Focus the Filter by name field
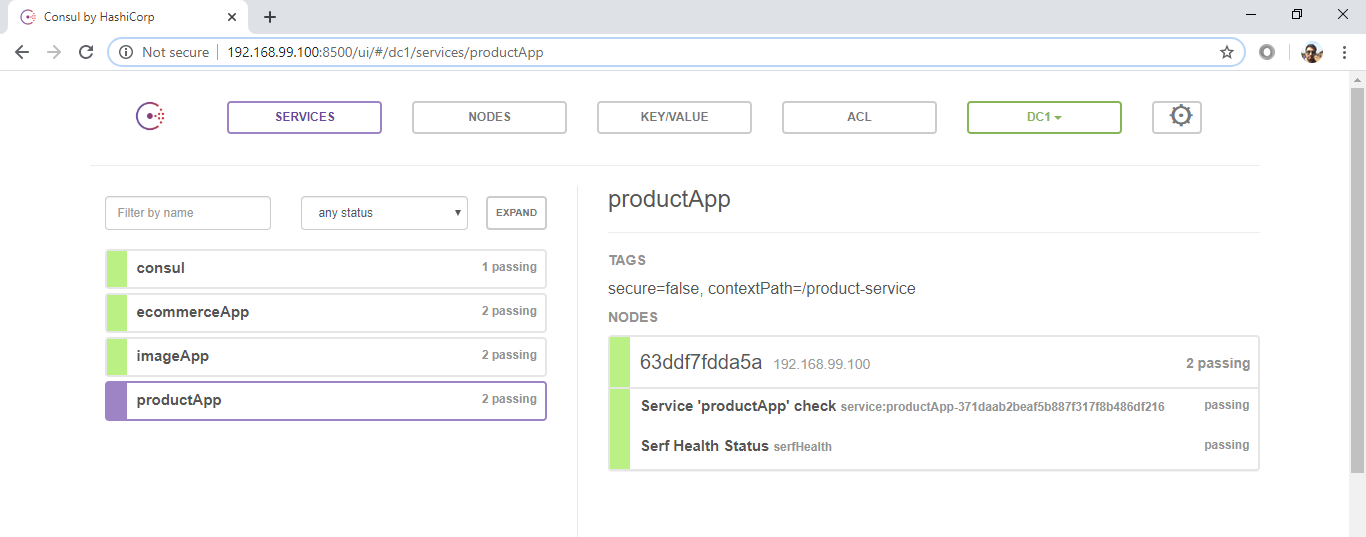1366x537 pixels. (188, 213)
